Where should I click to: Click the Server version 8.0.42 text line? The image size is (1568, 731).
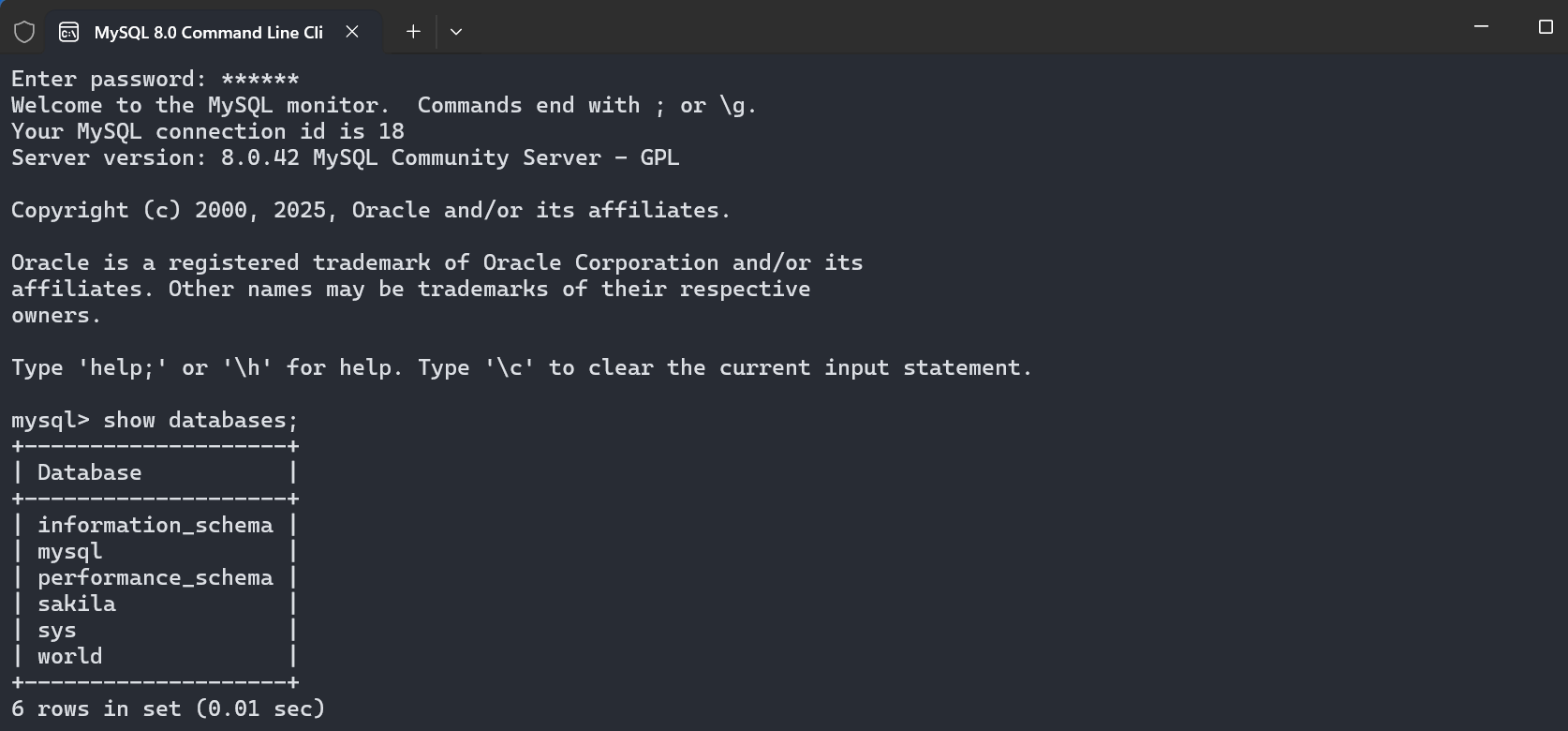pyautogui.click(x=345, y=158)
